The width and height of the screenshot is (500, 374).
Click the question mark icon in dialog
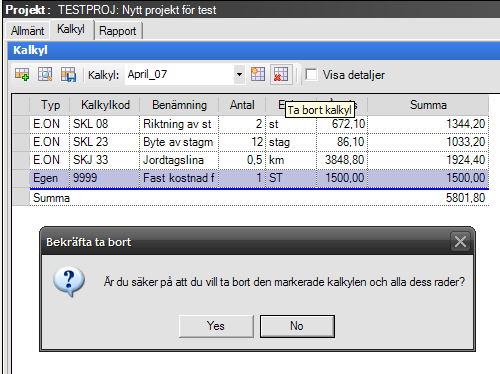pyautogui.click(x=69, y=281)
